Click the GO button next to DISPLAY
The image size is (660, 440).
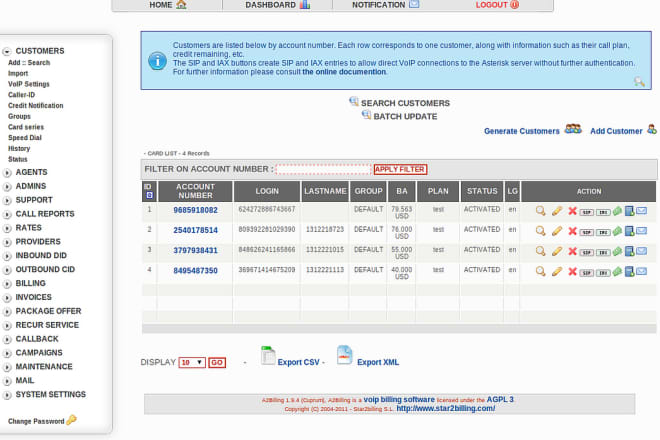(x=217, y=363)
